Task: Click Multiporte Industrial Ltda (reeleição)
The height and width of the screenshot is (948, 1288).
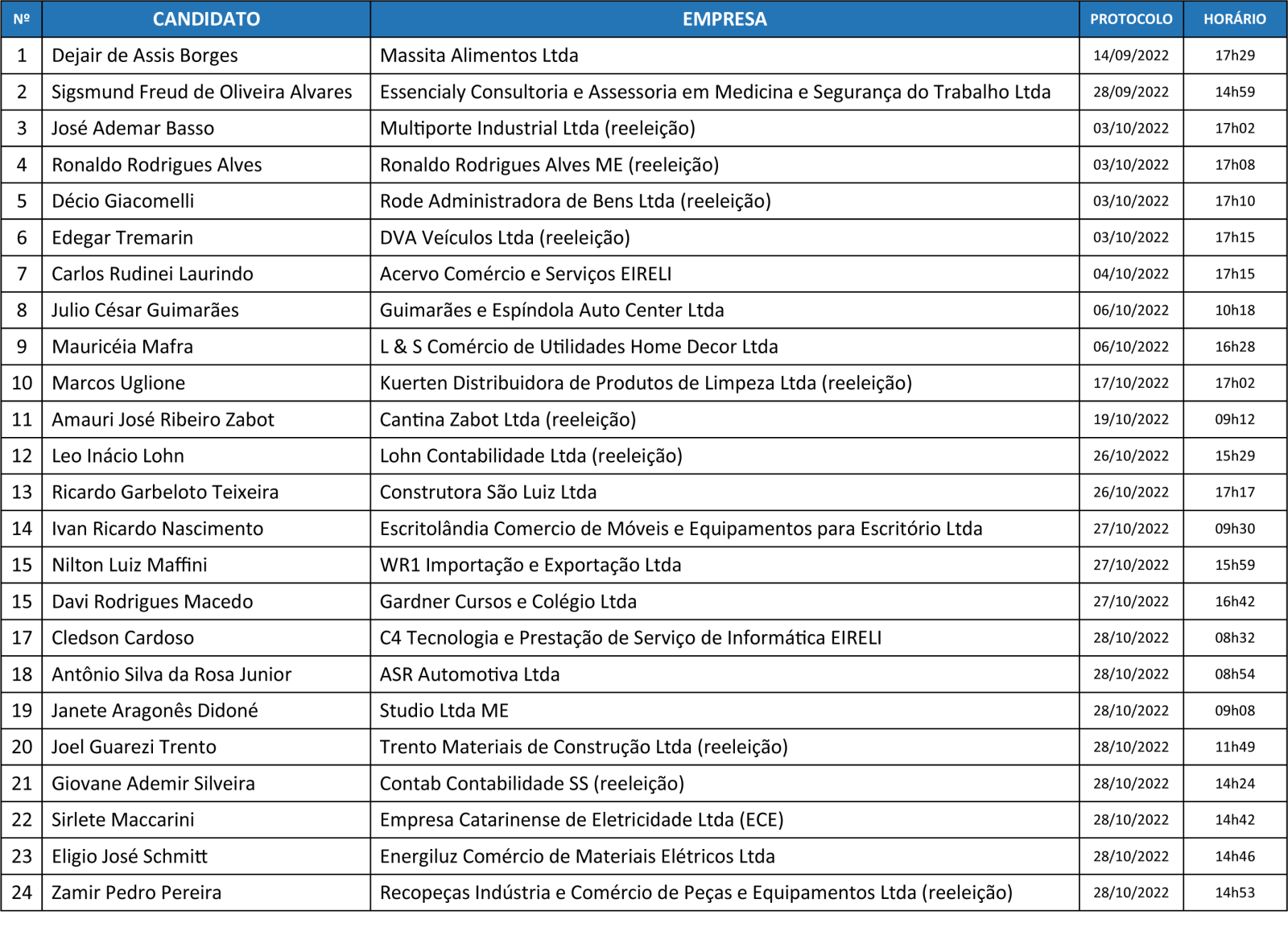Action: (538, 128)
